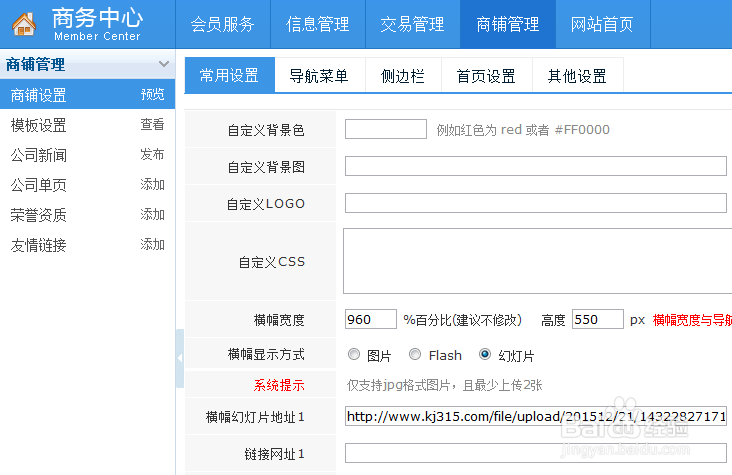Click the 链接网址1 input field

tap(535, 453)
